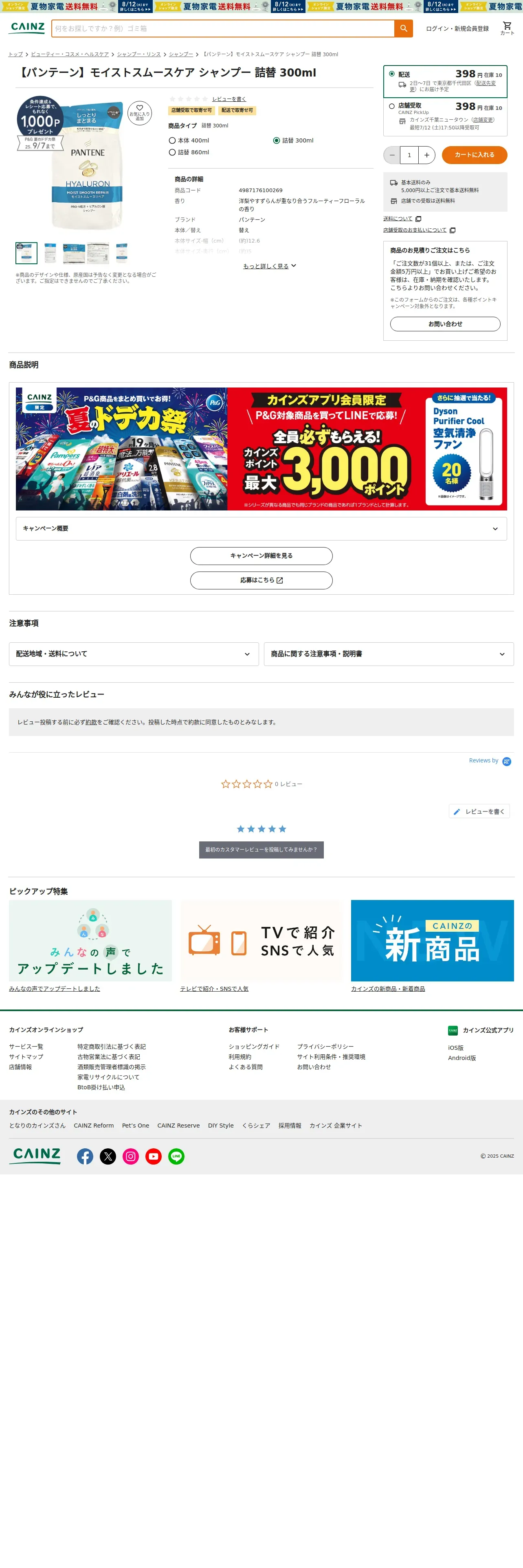Click キャンペーン詳細を見る button

261,556
